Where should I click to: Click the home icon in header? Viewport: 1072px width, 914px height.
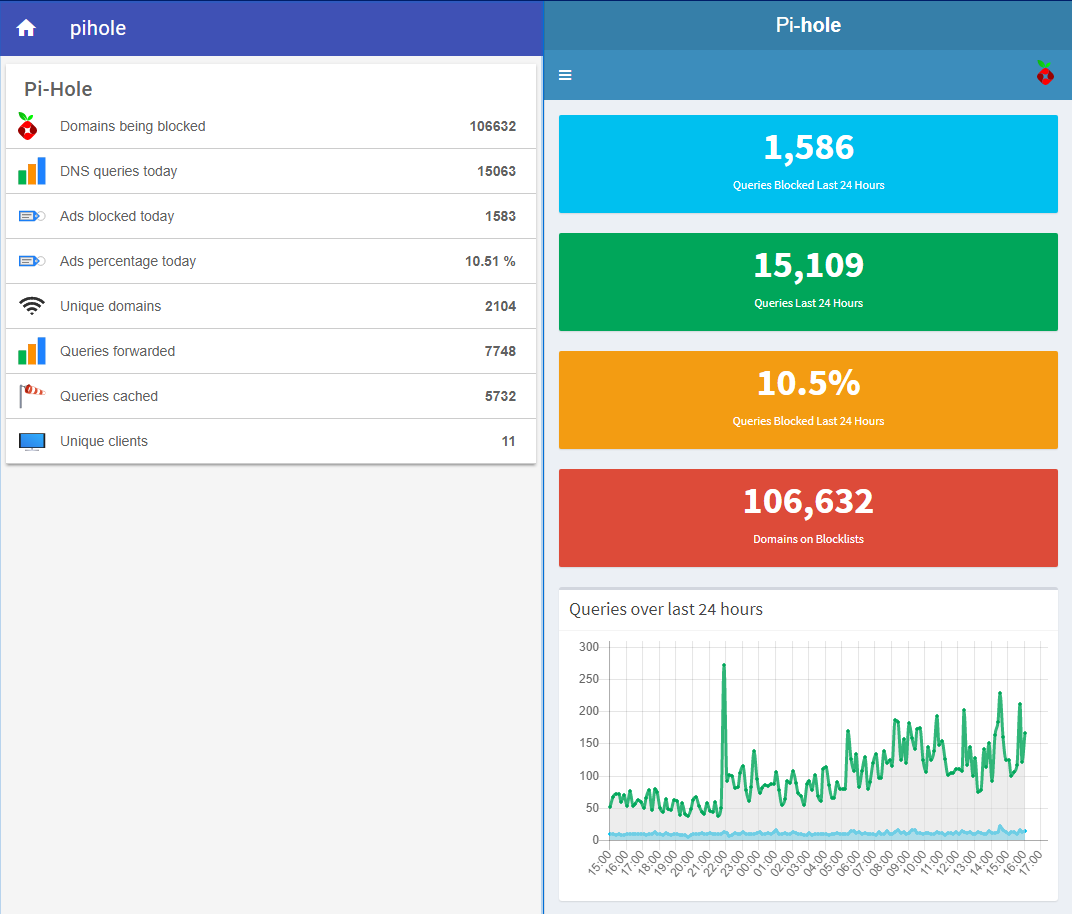pyautogui.click(x=26, y=28)
